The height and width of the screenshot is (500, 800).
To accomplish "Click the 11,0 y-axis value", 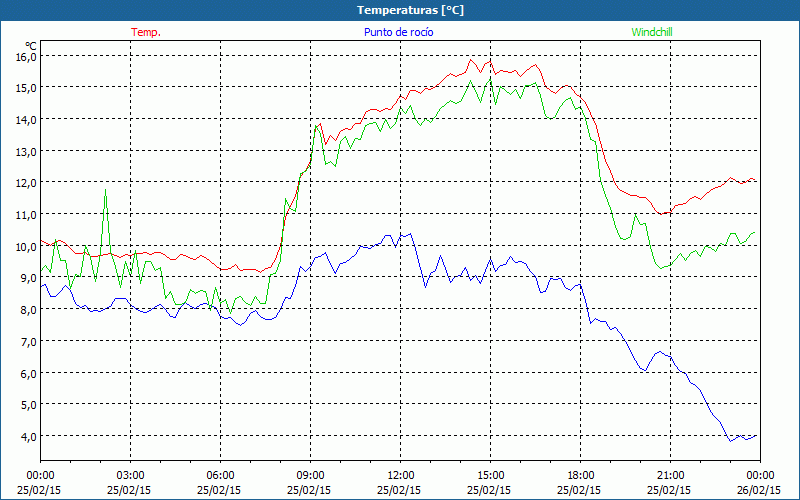I will [26, 215].
